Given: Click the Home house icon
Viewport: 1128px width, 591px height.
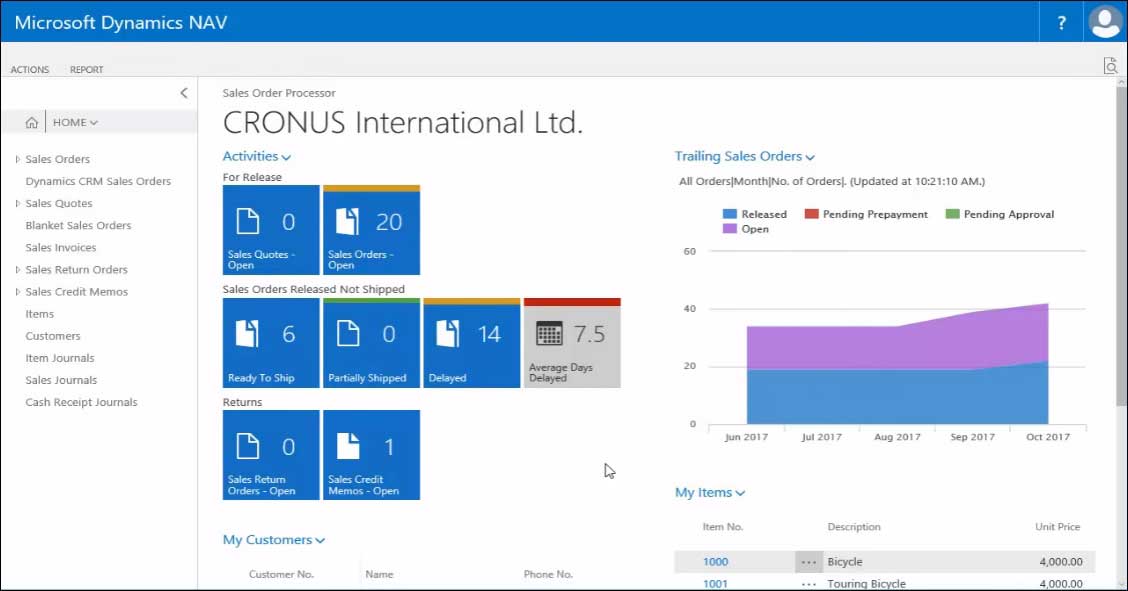Looking at the screenshot, I should [32, 122].
